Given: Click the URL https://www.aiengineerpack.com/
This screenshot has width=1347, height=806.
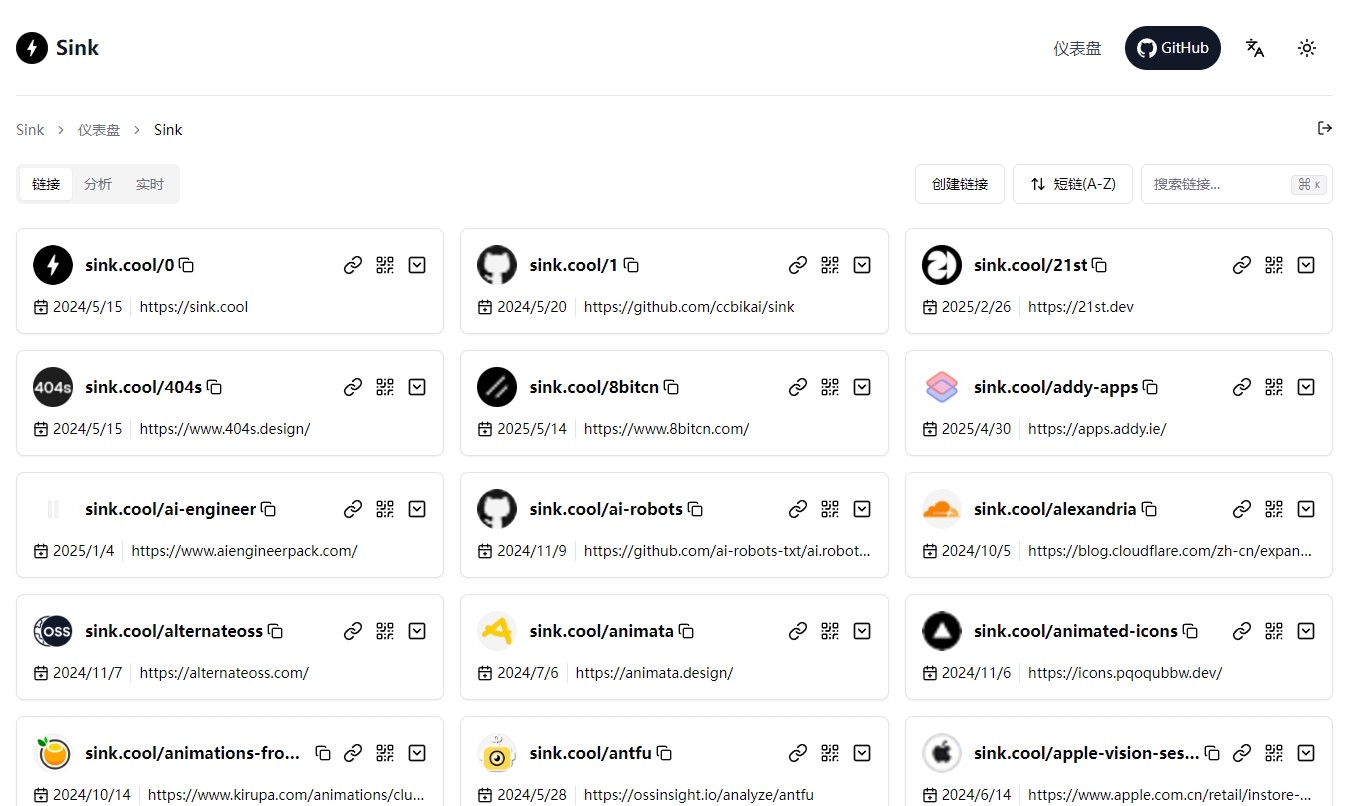Looking at the screenshot, I should tap(244, 551).
